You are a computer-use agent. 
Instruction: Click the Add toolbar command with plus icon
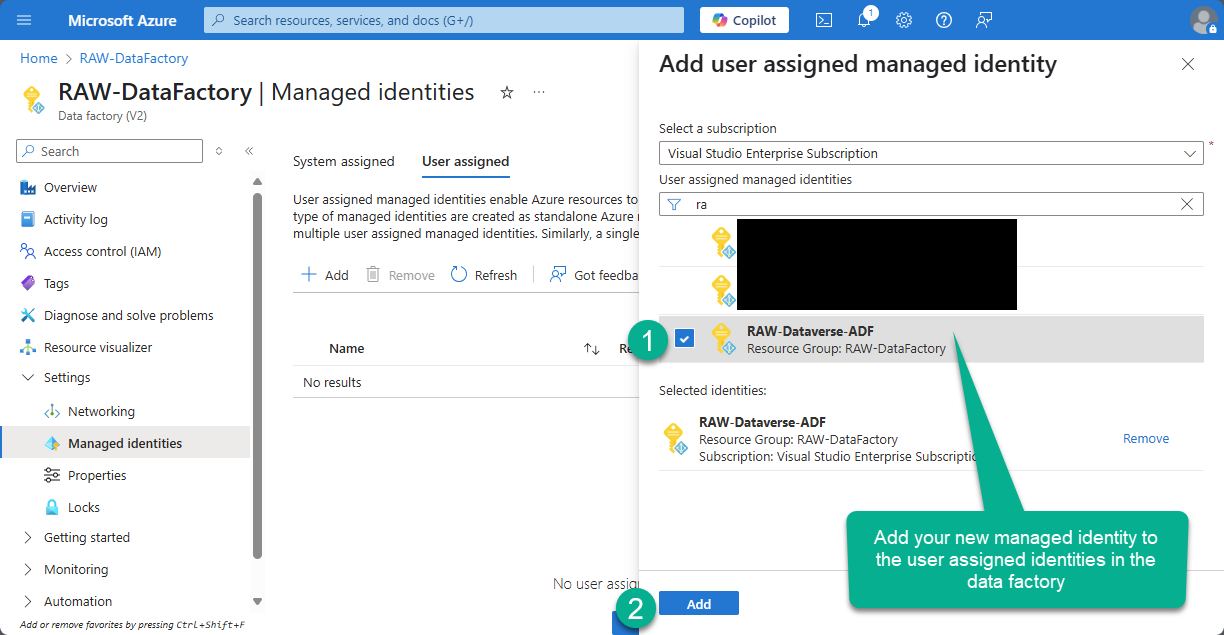(x=325, y=275)
